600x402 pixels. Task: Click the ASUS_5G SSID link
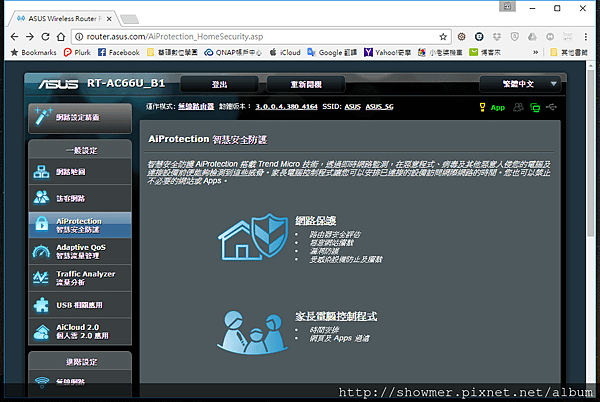click(x=379, y=106)
